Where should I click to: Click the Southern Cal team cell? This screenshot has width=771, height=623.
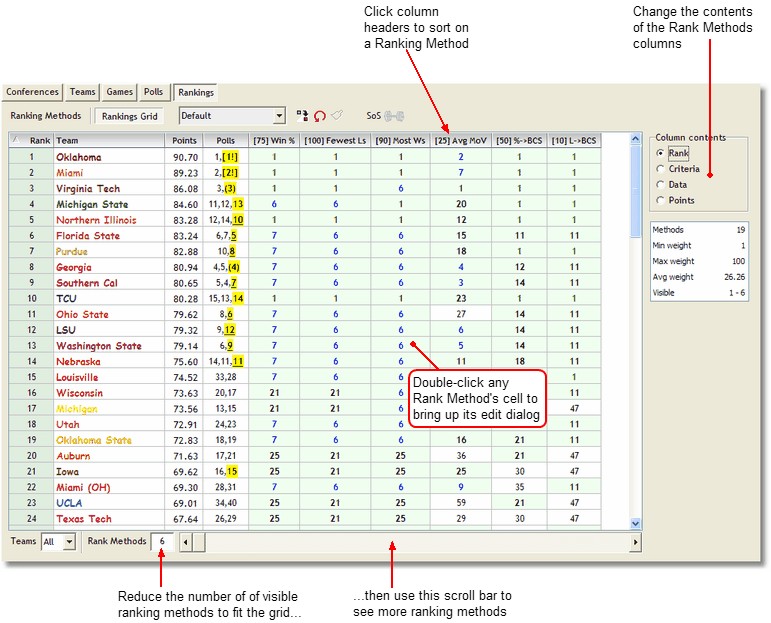(109, 283)
